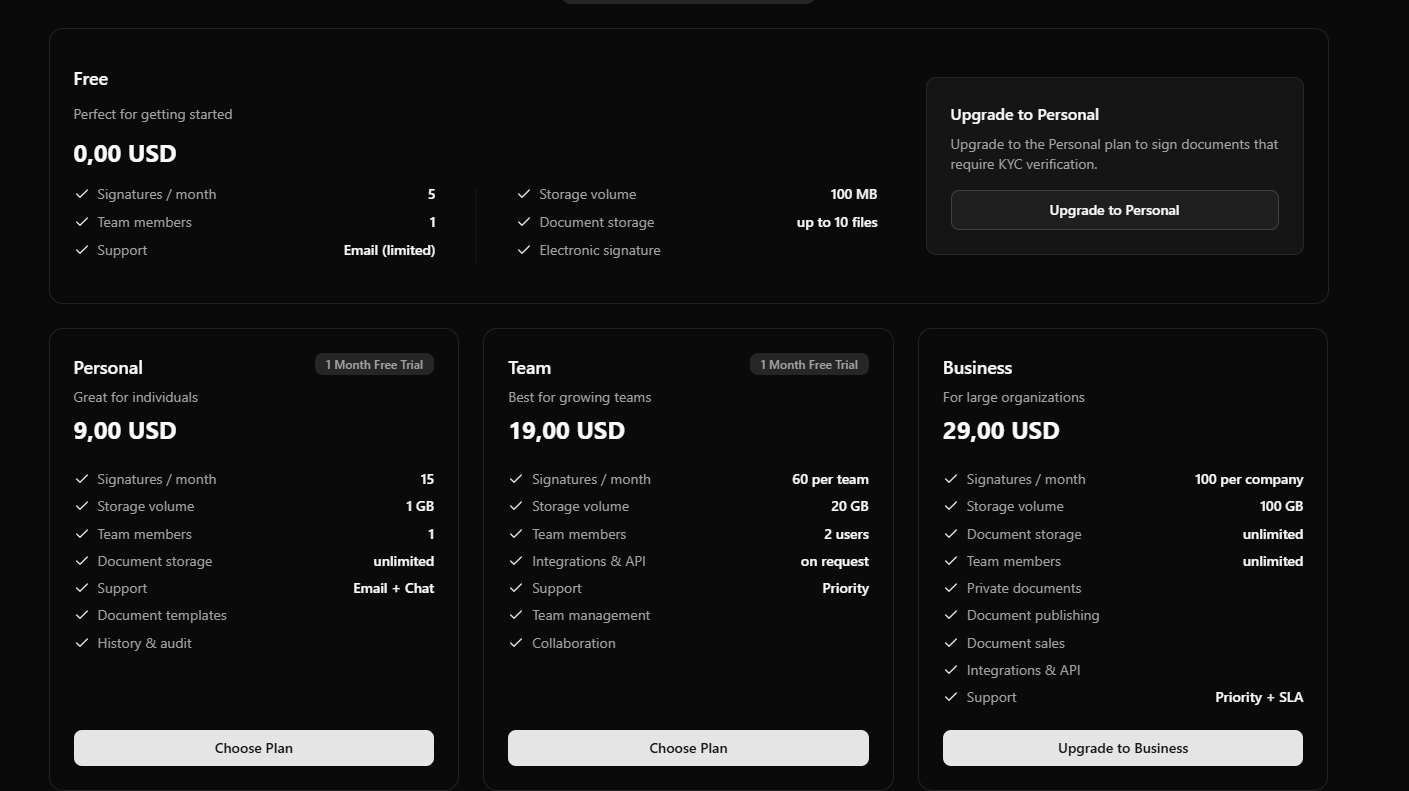Click checkmark next to Electronic signature feature

coord(524,250)
